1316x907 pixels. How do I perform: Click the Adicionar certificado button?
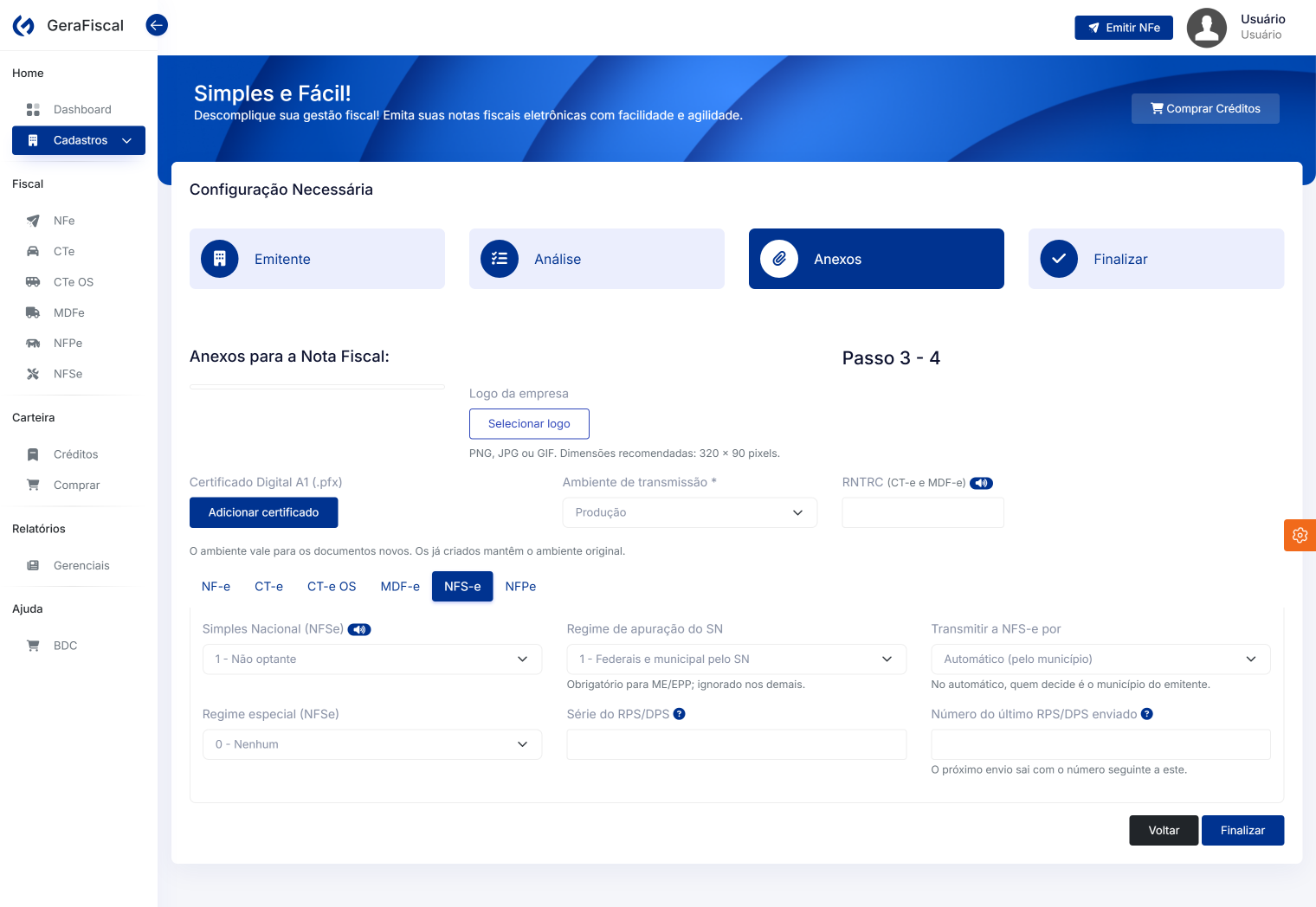coord(264,512)
